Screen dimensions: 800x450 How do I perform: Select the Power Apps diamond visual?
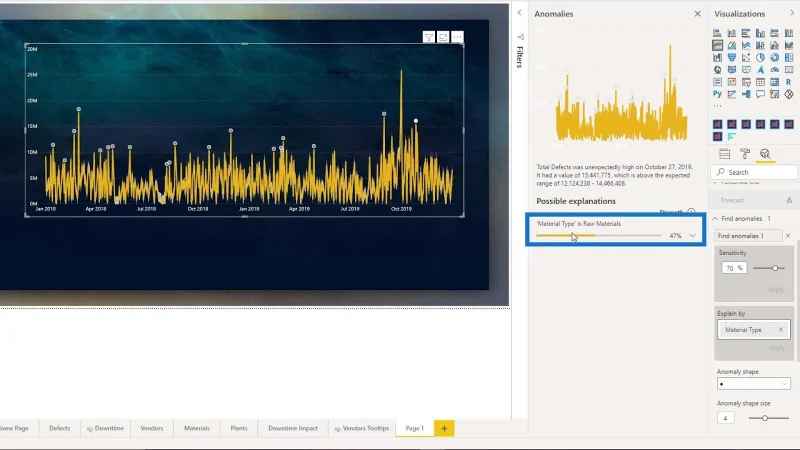[789, 94]
